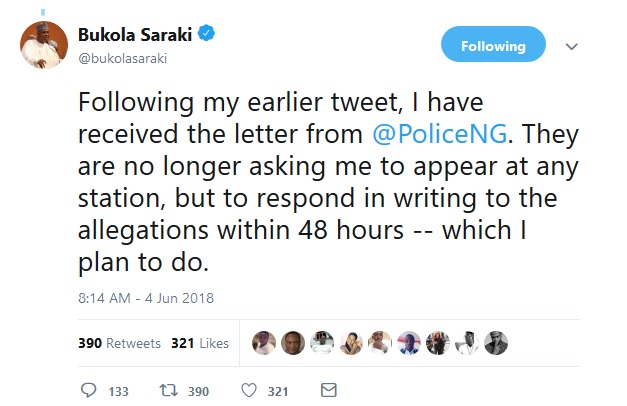
Task: Click the reply count 133
Action: pos(118,391)
